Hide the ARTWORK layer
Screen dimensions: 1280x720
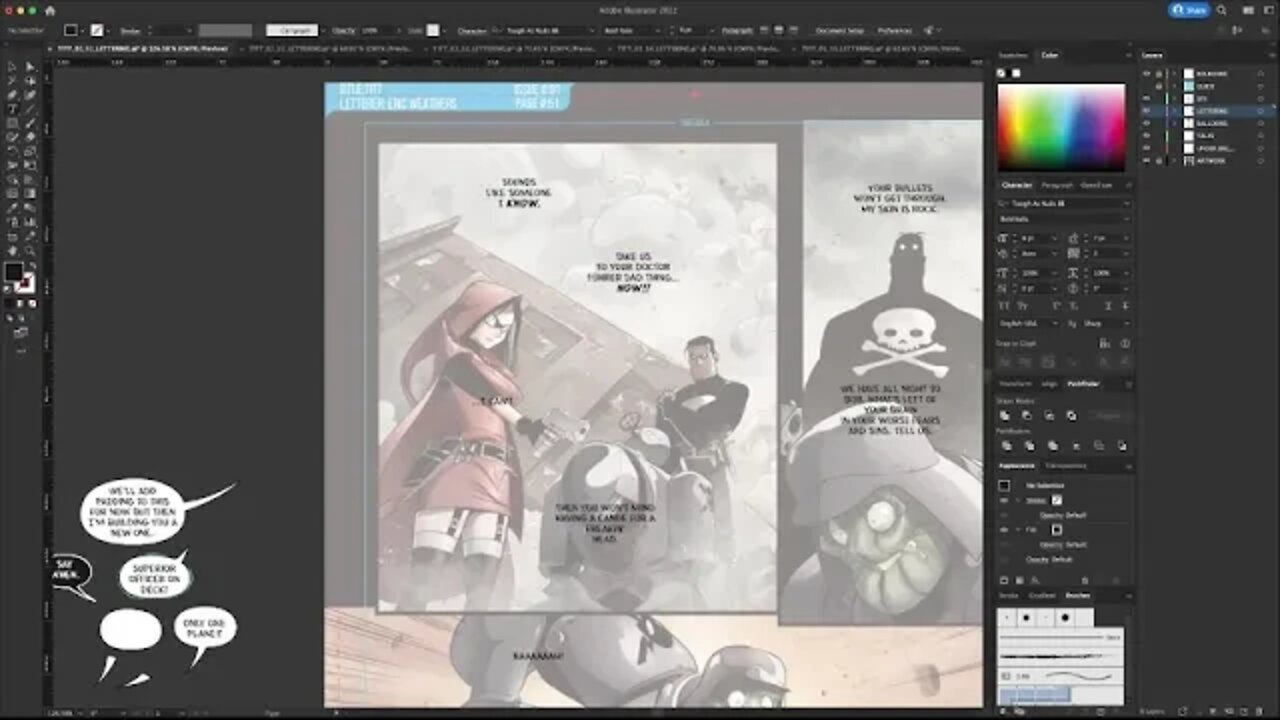pos(1146,161)
